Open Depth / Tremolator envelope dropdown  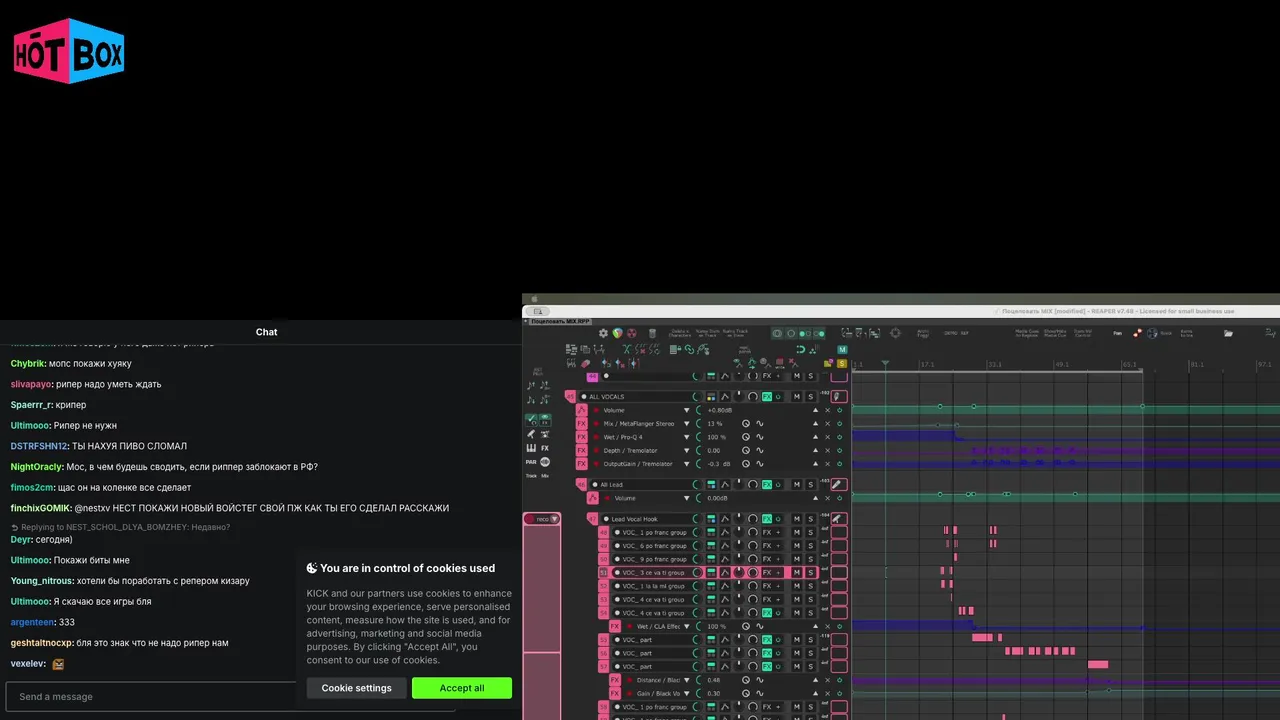coord(686,450)
